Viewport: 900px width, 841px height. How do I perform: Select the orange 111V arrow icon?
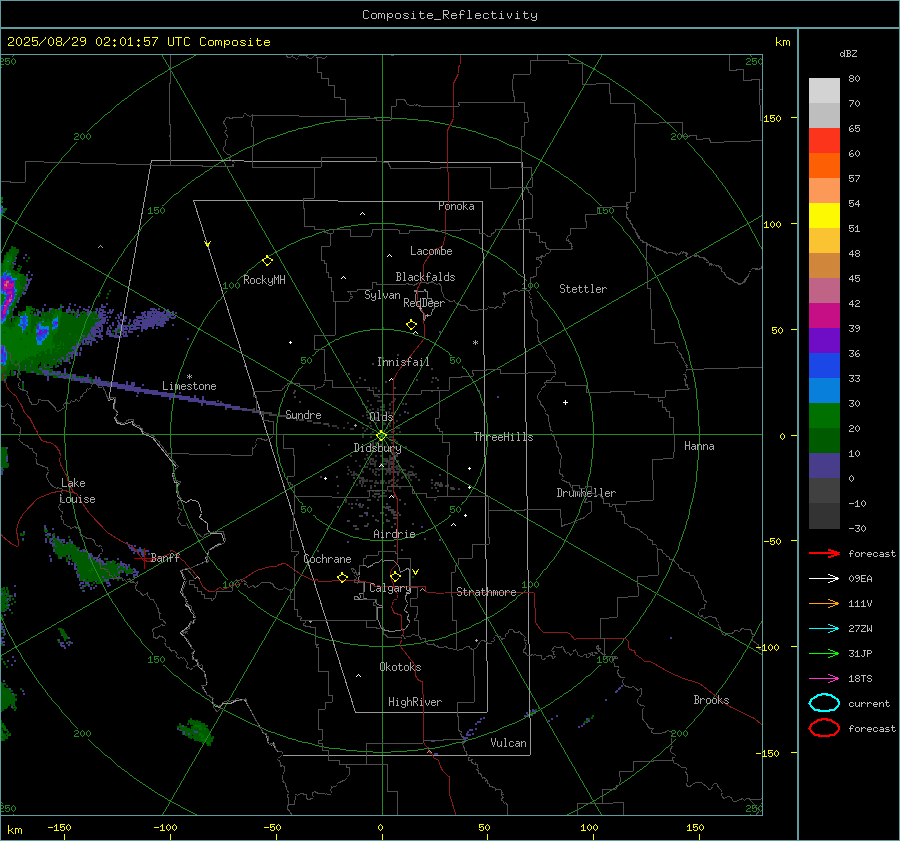pyautogui.click(x=824, y=603)
